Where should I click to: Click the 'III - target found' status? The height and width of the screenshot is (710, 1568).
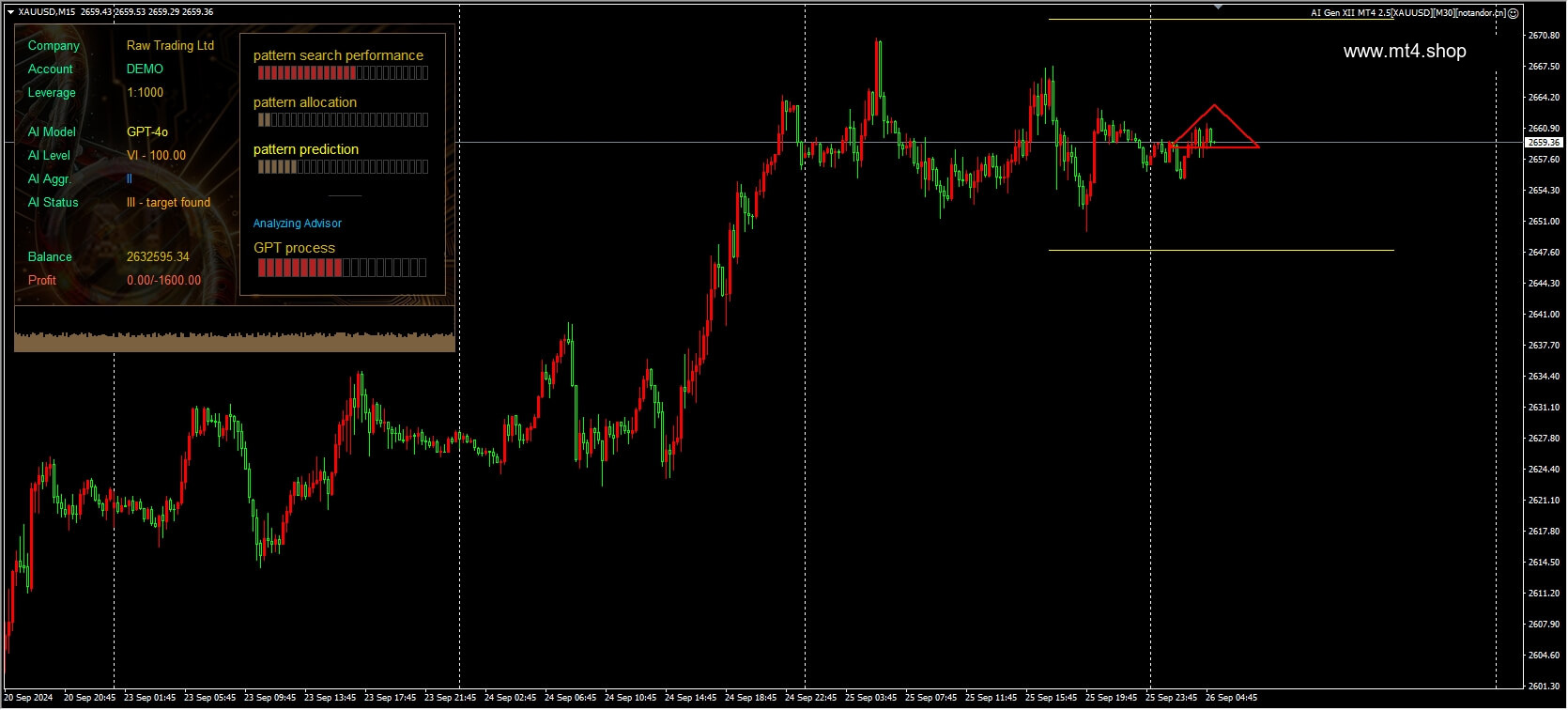(168, 202)
